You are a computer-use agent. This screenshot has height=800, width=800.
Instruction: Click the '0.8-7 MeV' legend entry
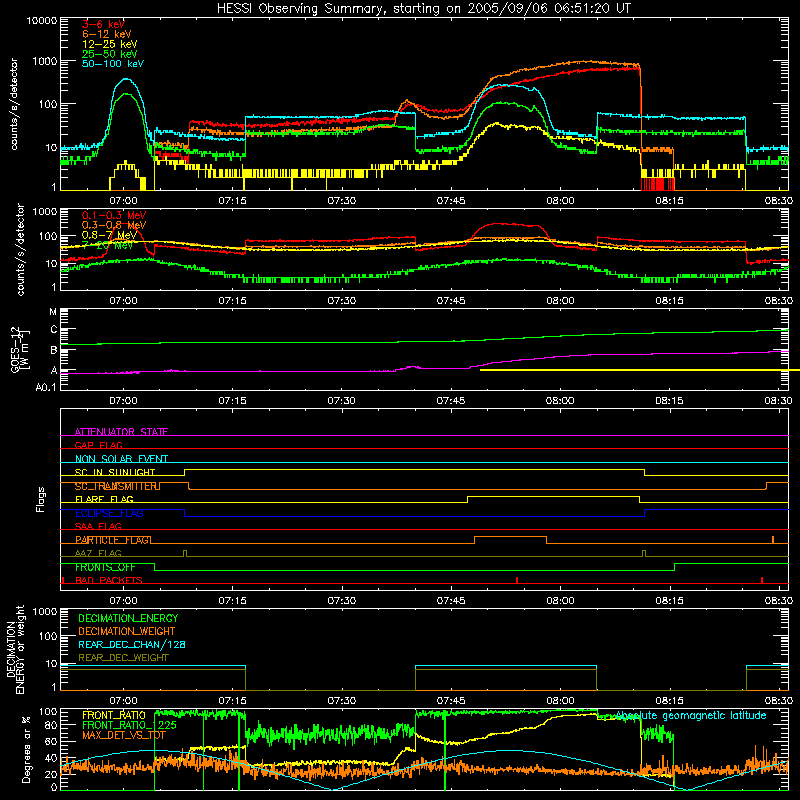tap(109, 235)
